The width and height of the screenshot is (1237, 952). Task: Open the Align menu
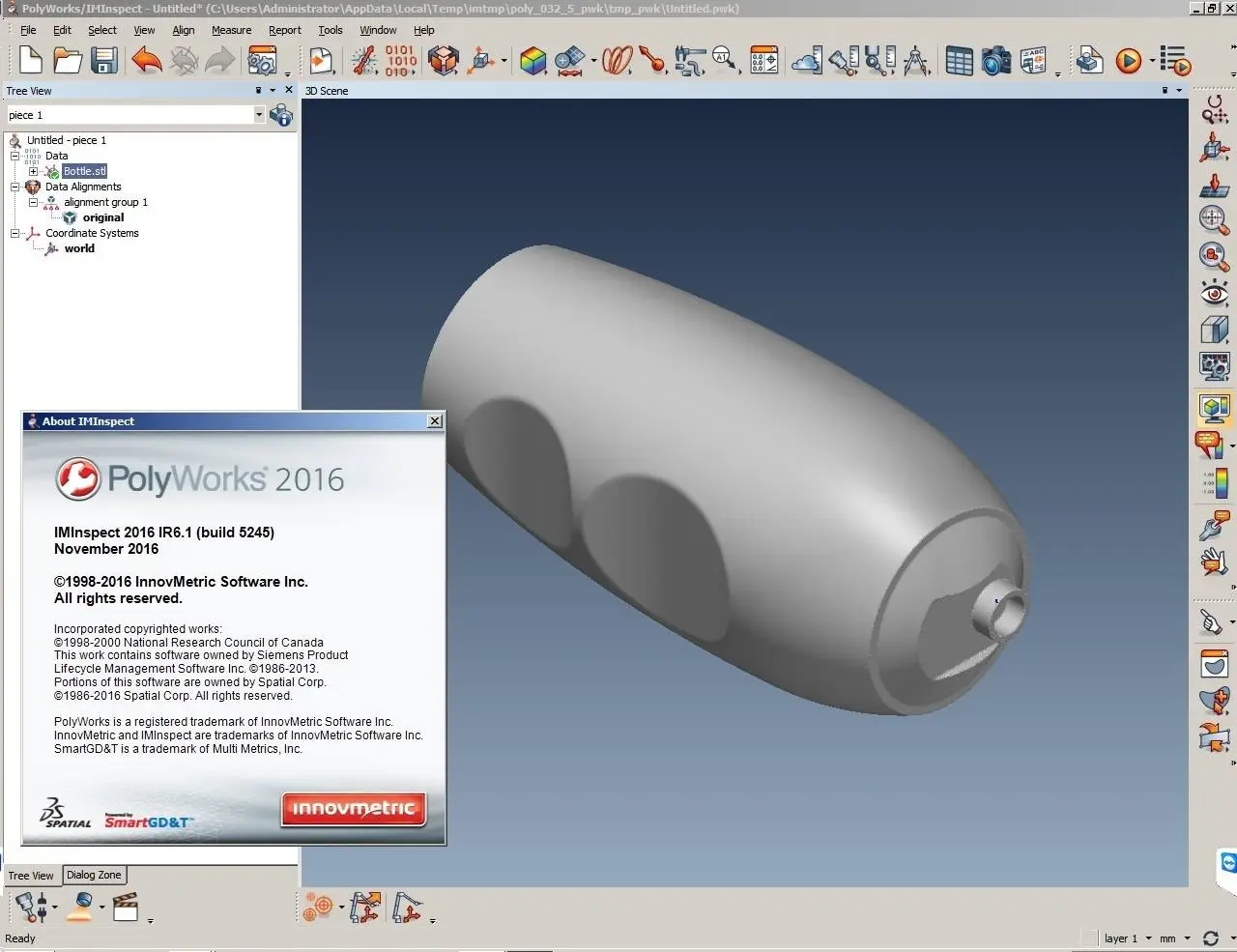(x=184, y=30)
